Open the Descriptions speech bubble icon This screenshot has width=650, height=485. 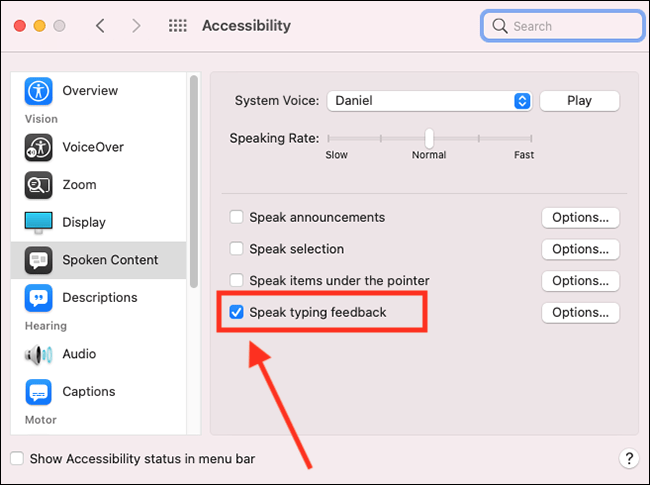(38, 298)
